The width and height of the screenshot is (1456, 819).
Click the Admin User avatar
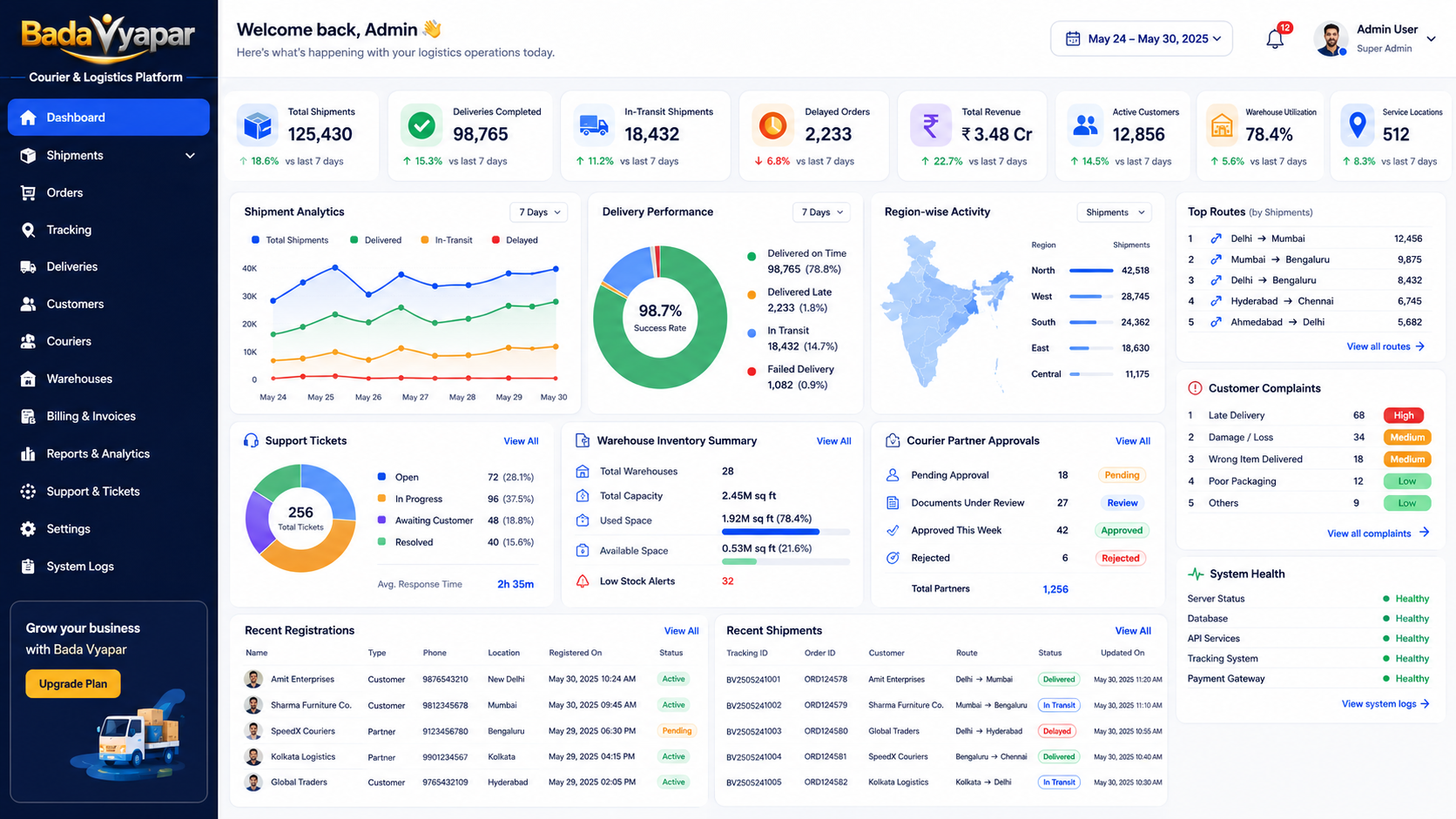pos(1331,39)
